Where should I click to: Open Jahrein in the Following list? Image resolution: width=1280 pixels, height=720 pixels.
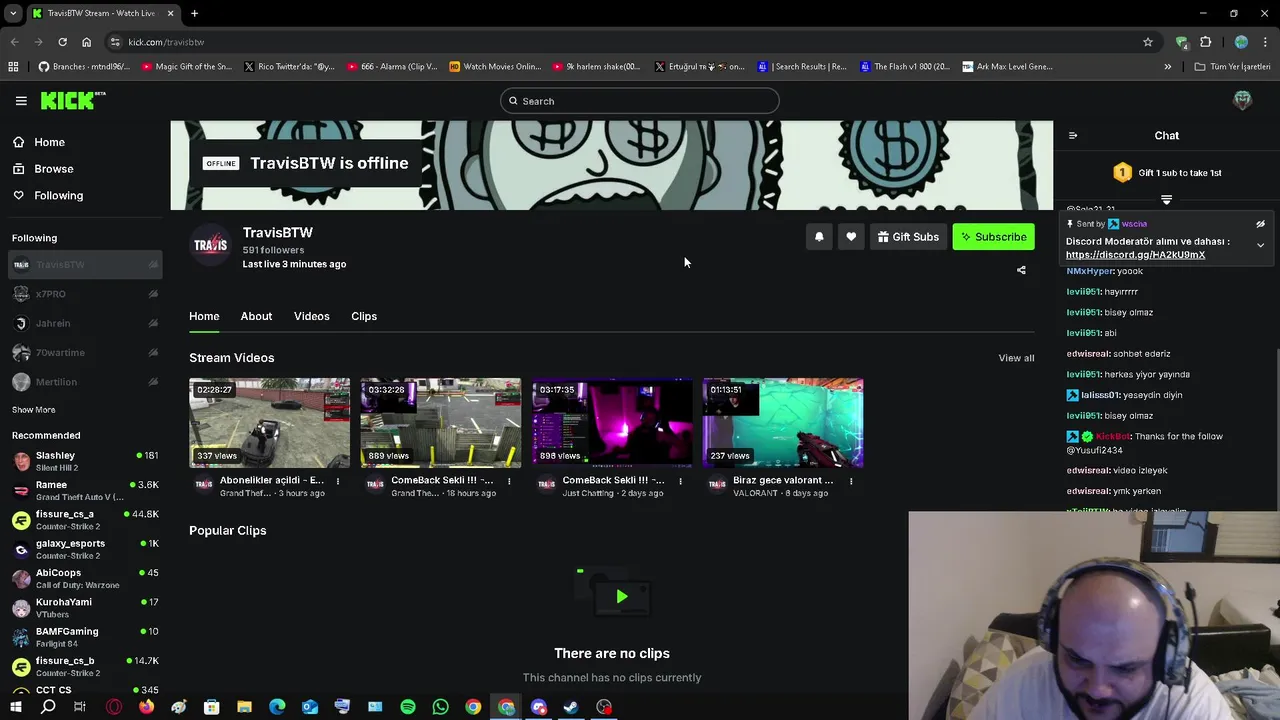click(85, 323)
